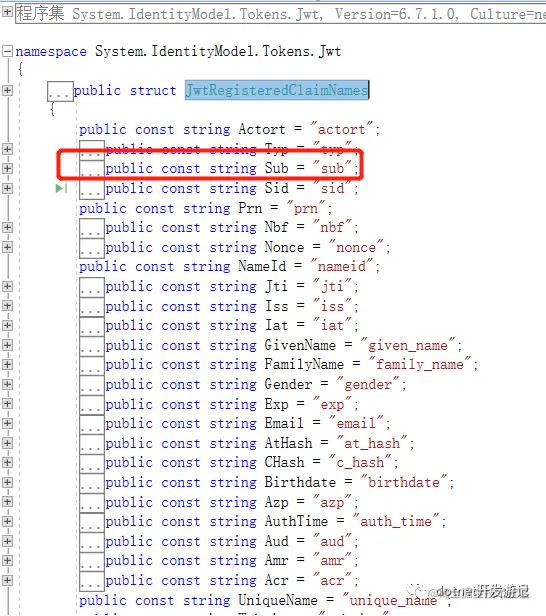Open collapsed ellipsis box before Birthdate declaration

click(x=92, y=483)
